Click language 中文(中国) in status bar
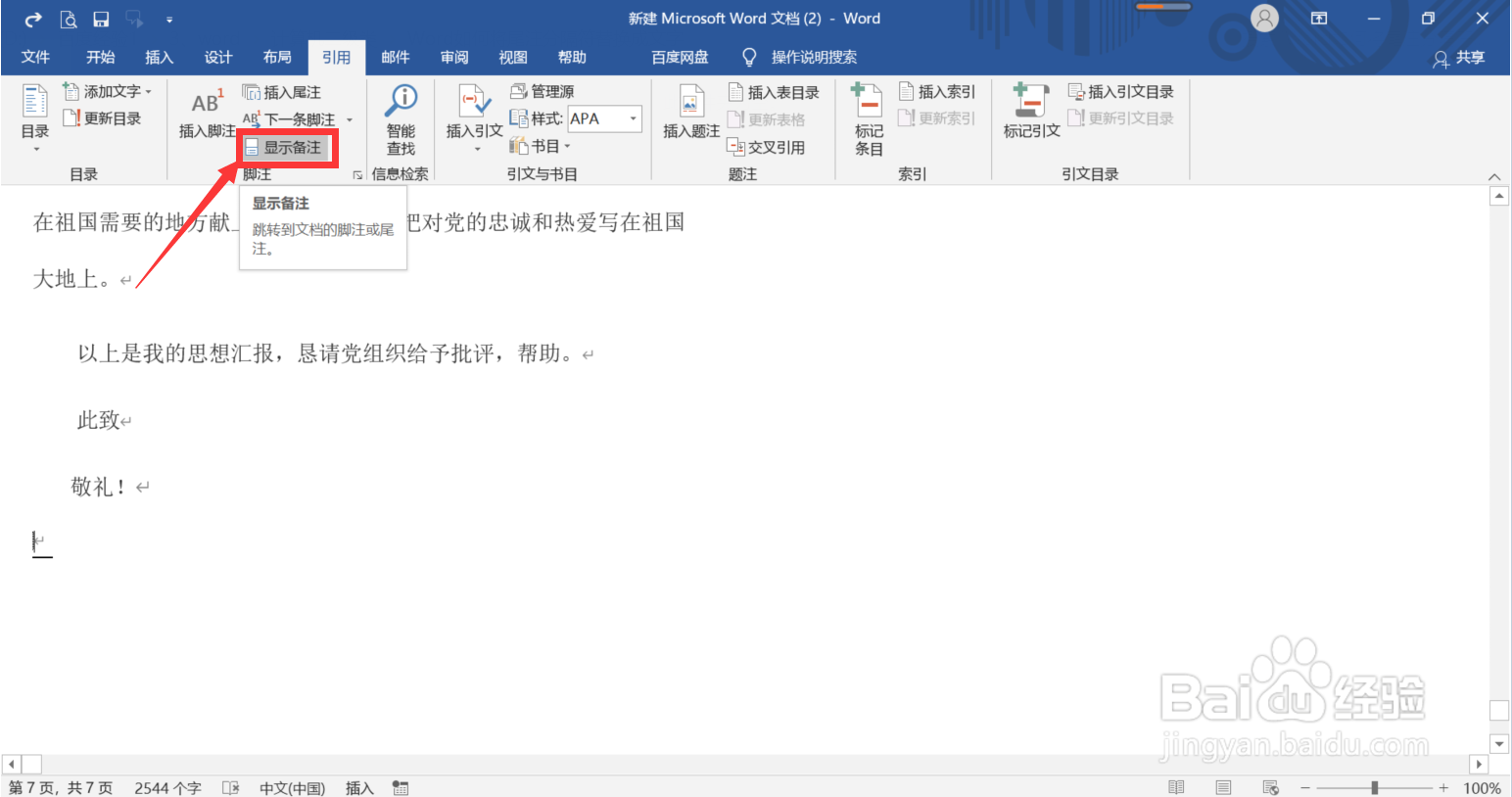Screen dimensions: 1512x797 (292, 787)
